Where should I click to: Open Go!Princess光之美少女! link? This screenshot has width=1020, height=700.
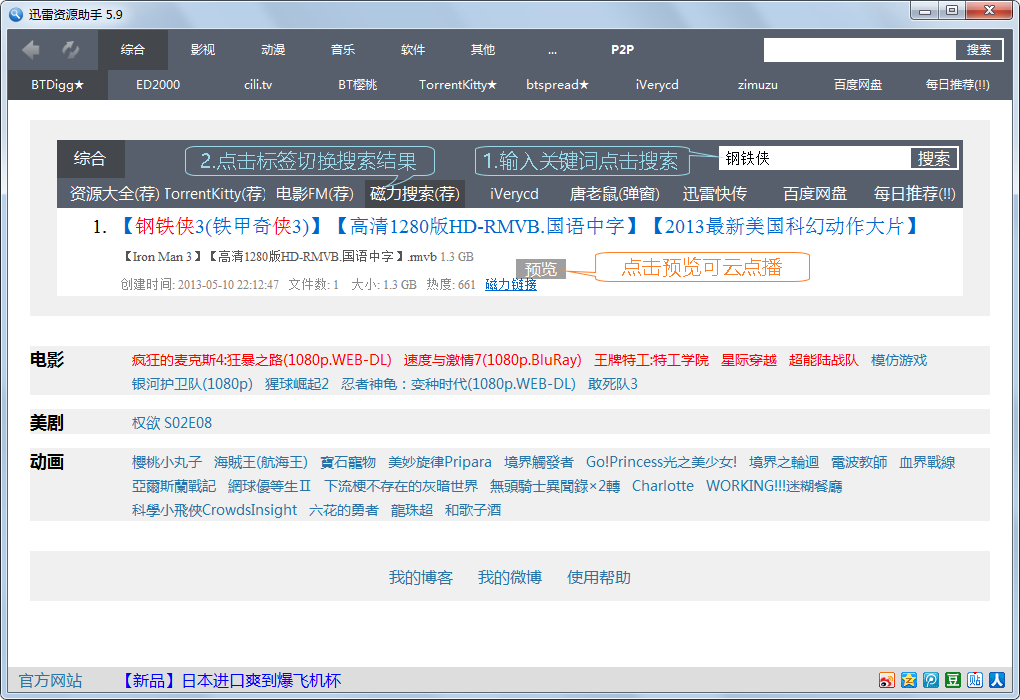[662, 462]
